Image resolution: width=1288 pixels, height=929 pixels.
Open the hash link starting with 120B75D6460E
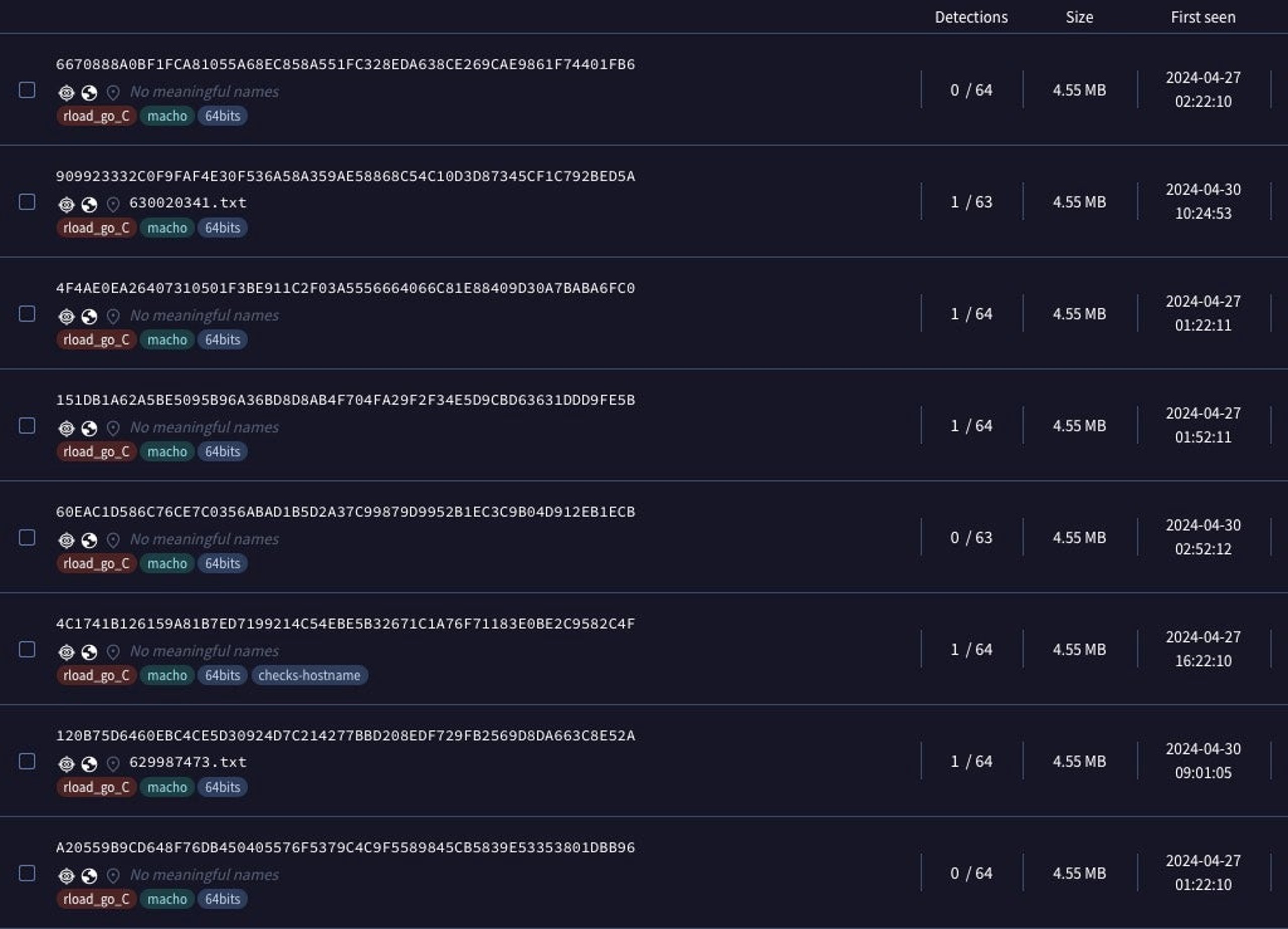(x=345, y=735)
